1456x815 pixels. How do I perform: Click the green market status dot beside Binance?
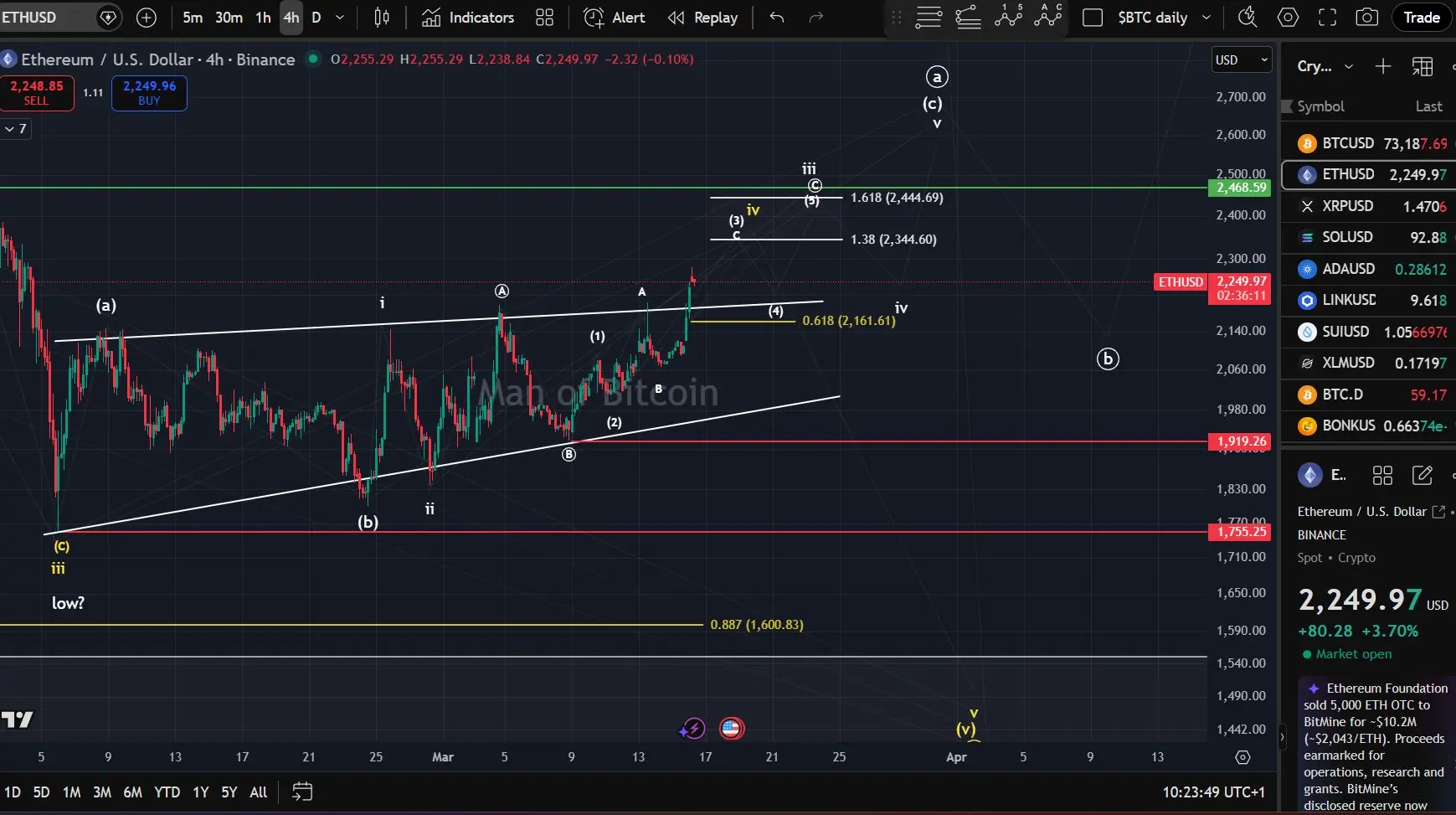(x=313, y=59)
